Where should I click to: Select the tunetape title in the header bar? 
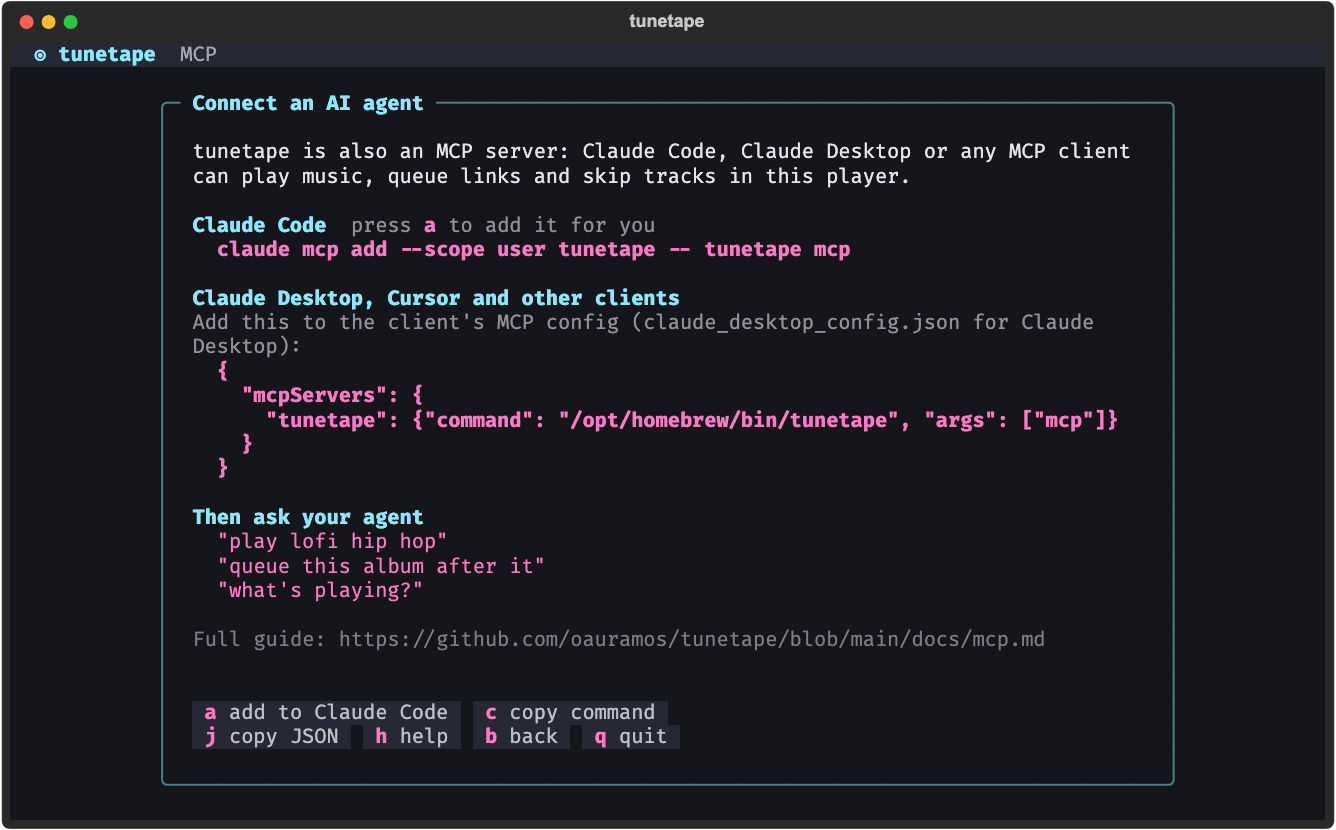click(x=107, y=54)
